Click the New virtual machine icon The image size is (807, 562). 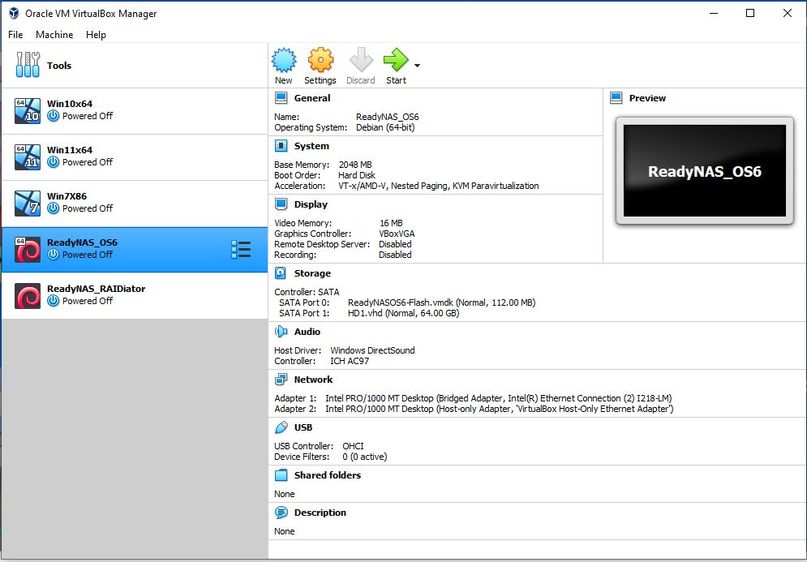284,61
